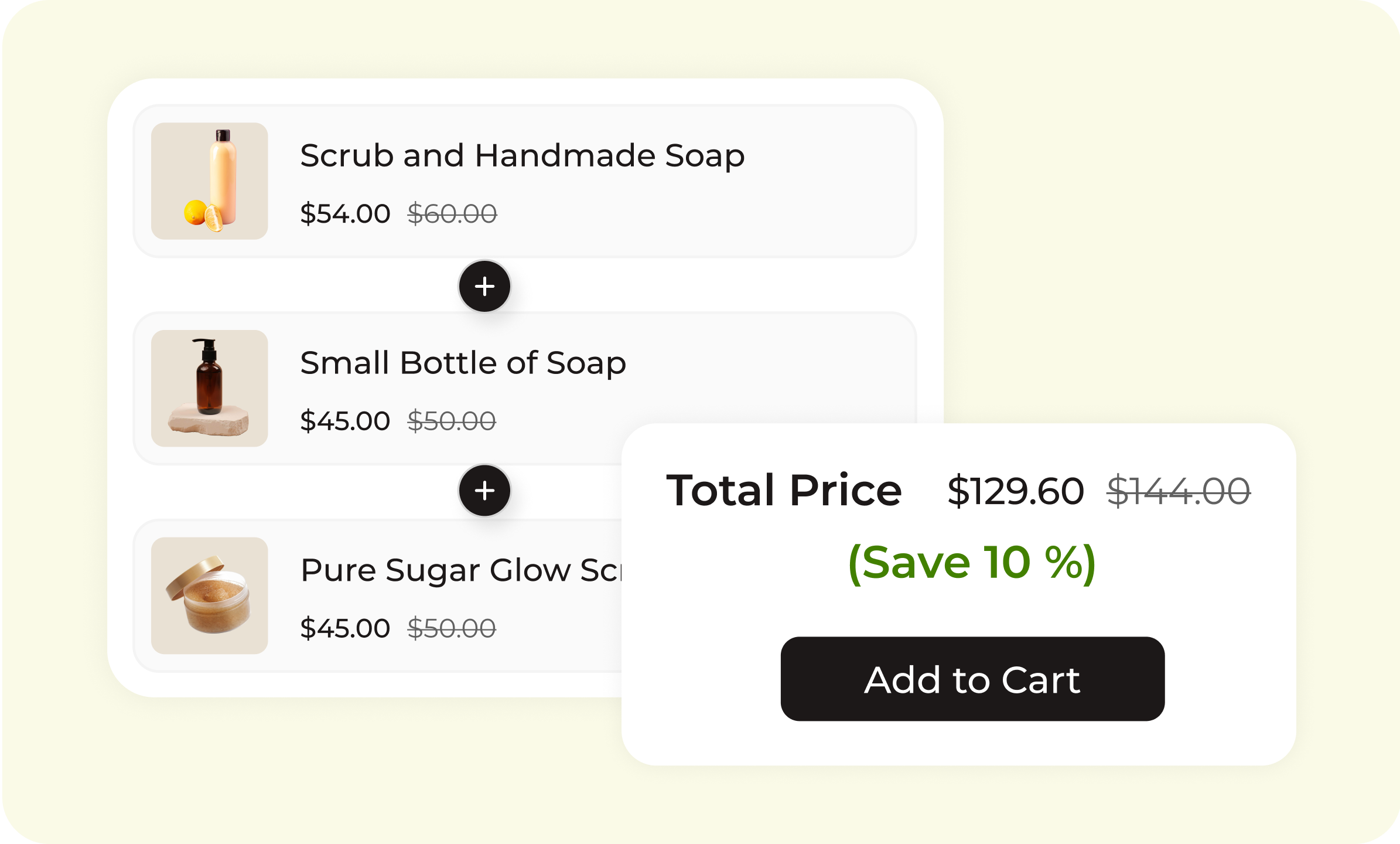Click the green Save 10 % text
This screenshot has height=844, width=1400.
972,563
